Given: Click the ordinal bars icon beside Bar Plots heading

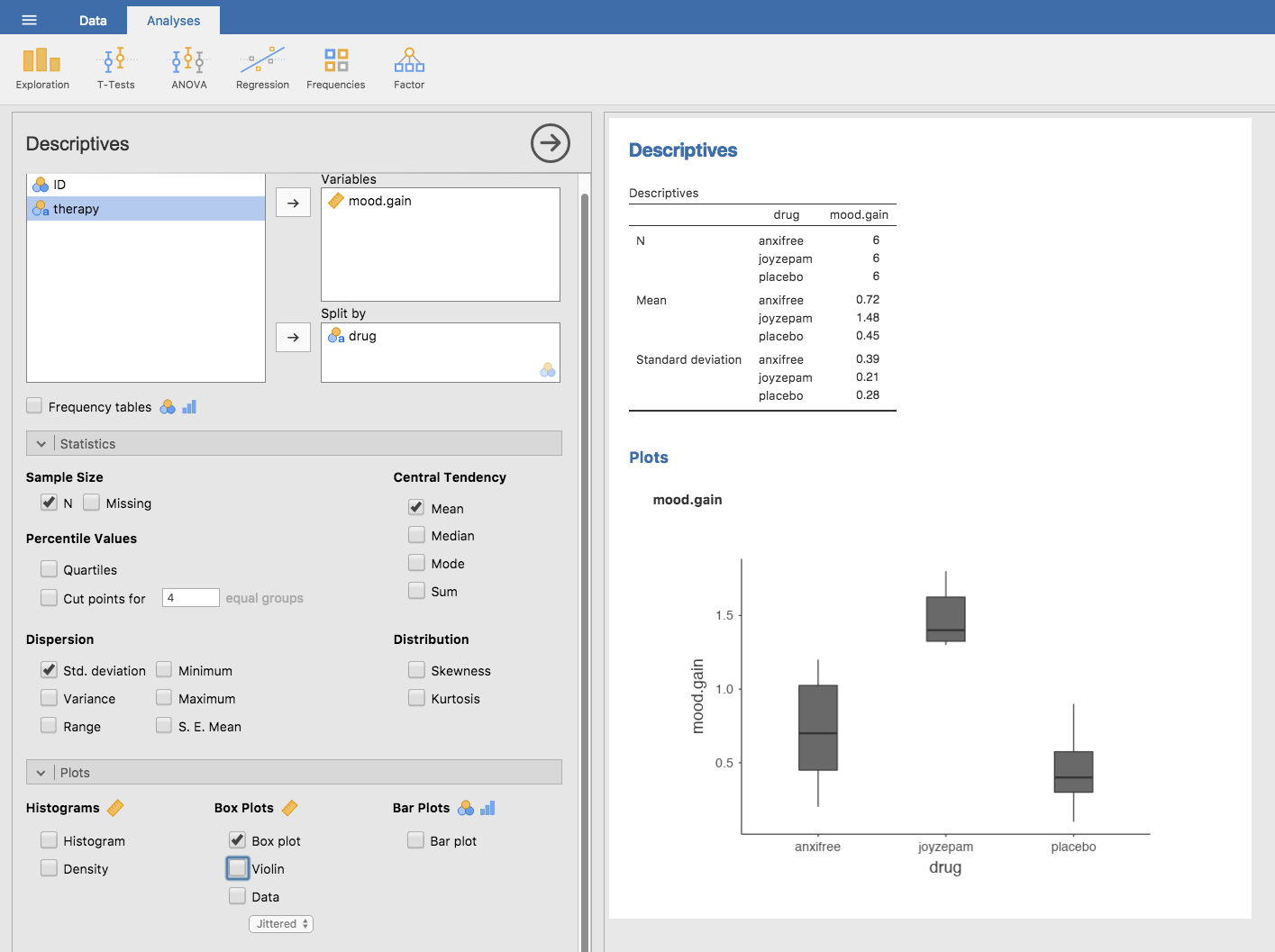Looking at the screenshot, I should [487, 808].
